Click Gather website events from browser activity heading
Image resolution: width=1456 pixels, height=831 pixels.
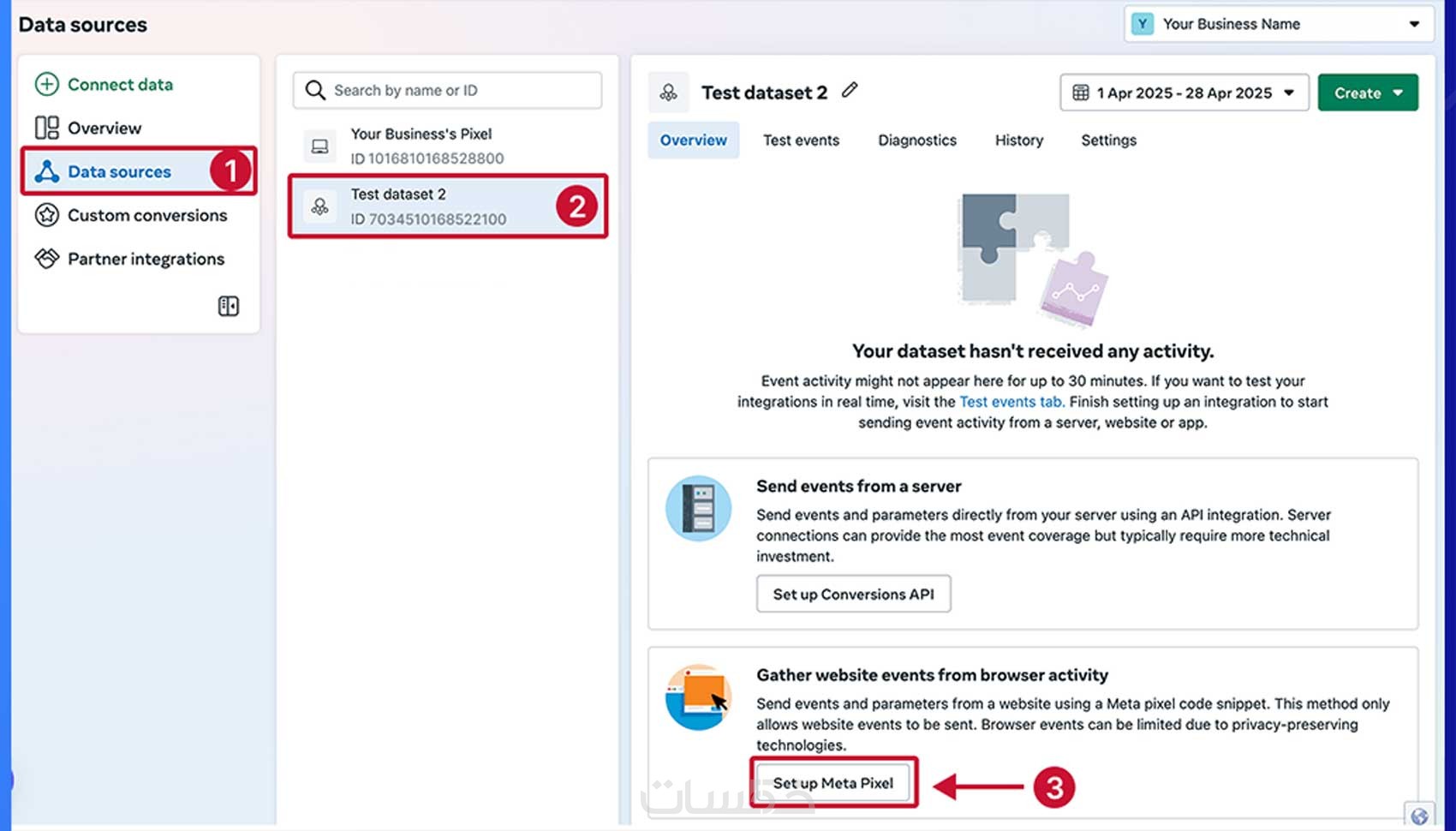(932, 675)
